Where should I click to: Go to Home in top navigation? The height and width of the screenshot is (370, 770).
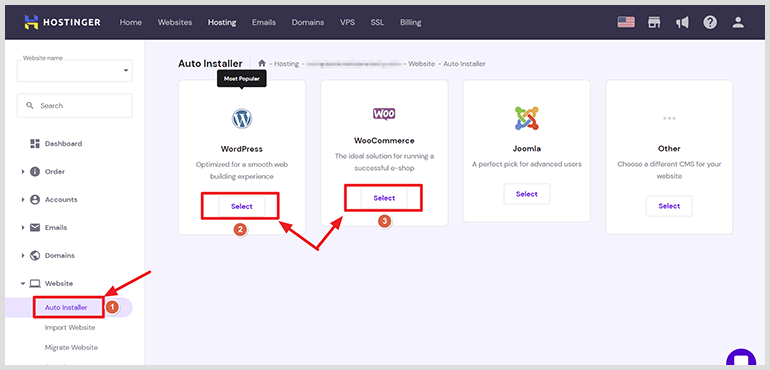click(131, 22)
